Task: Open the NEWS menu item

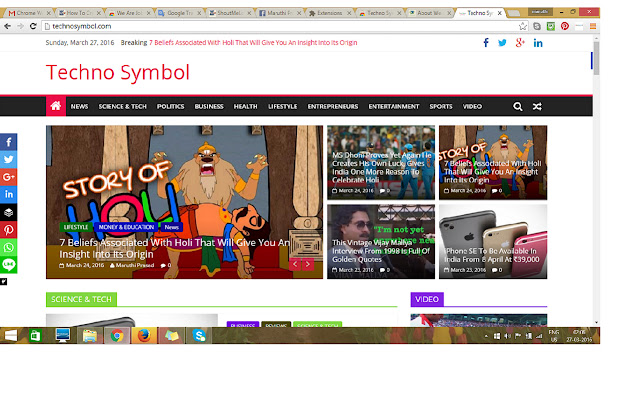Action: click(x=79, y=107)
